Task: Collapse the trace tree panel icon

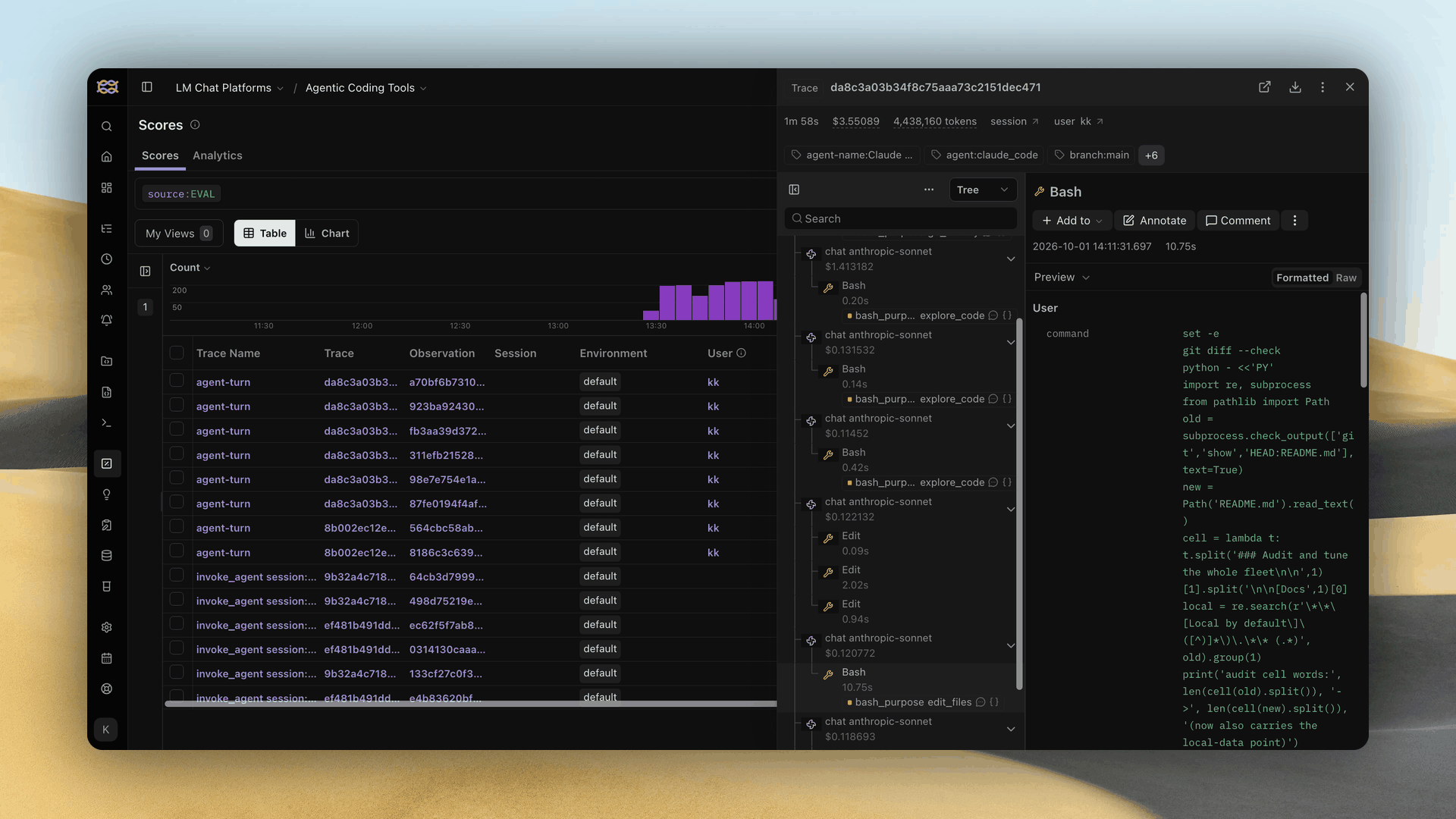Action: 794,190
